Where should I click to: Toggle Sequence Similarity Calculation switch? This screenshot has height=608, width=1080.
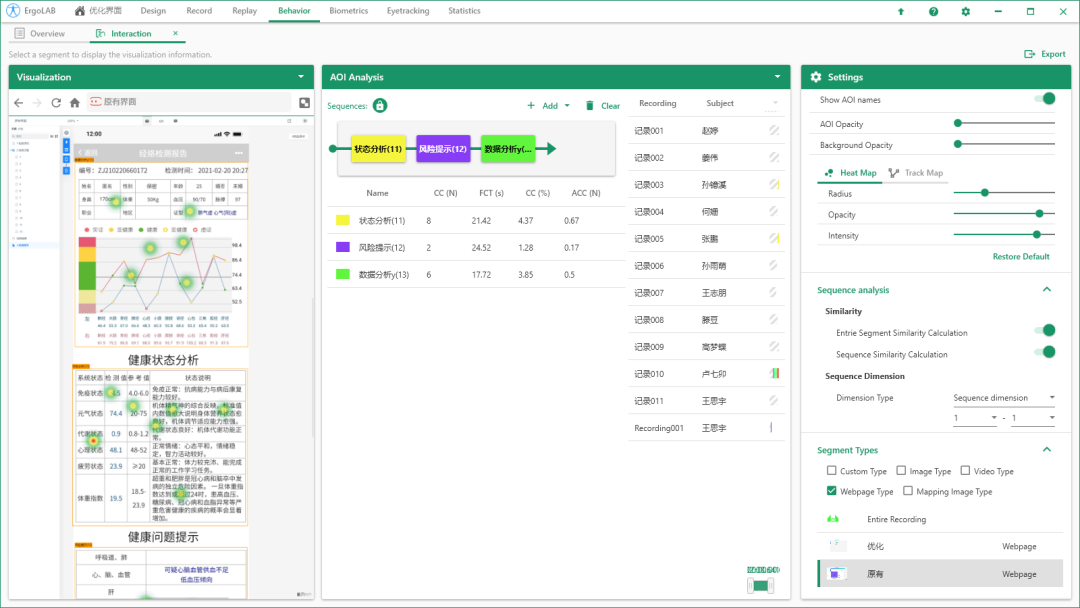[1045, 353]
